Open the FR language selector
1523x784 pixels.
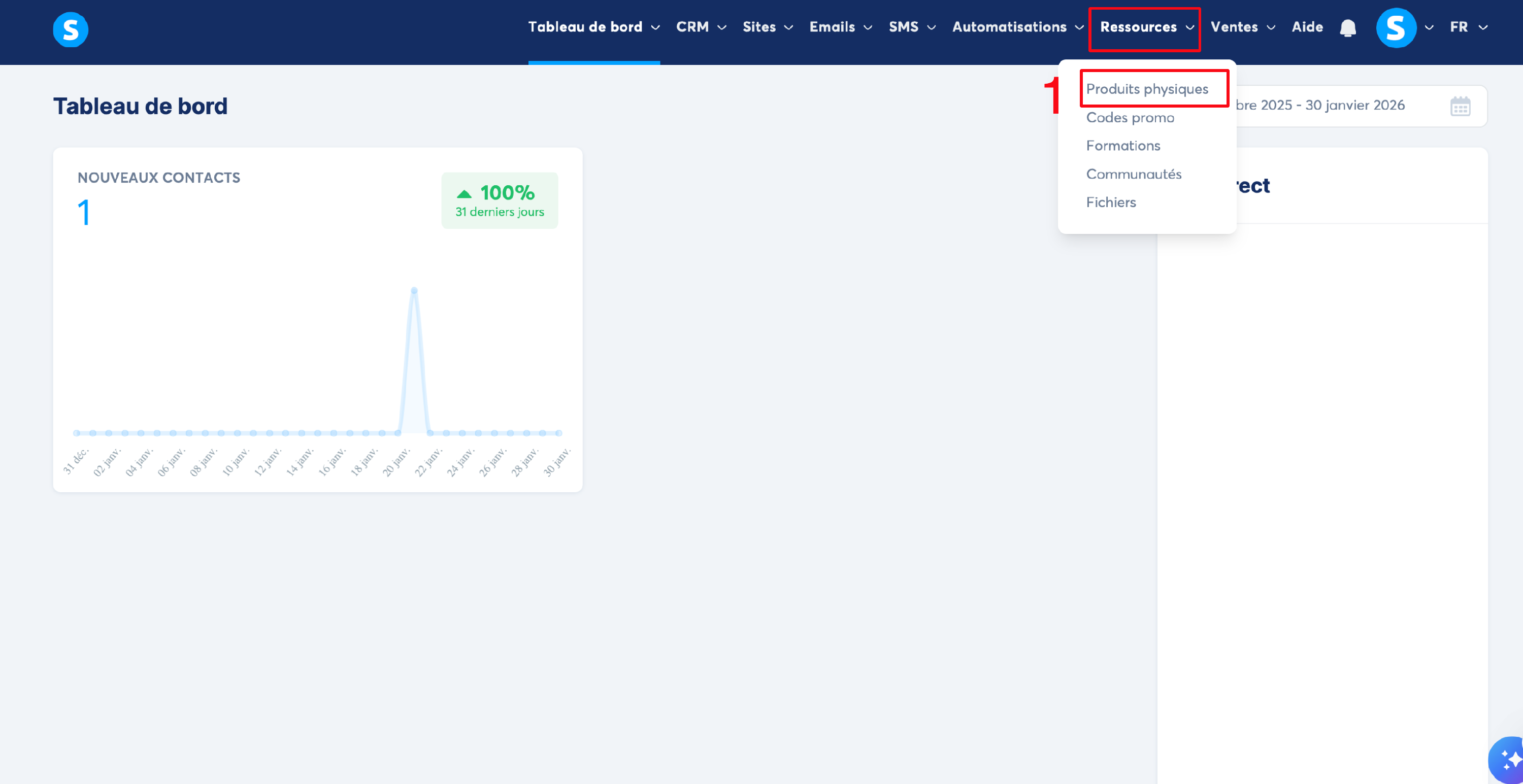[1468, 27]
